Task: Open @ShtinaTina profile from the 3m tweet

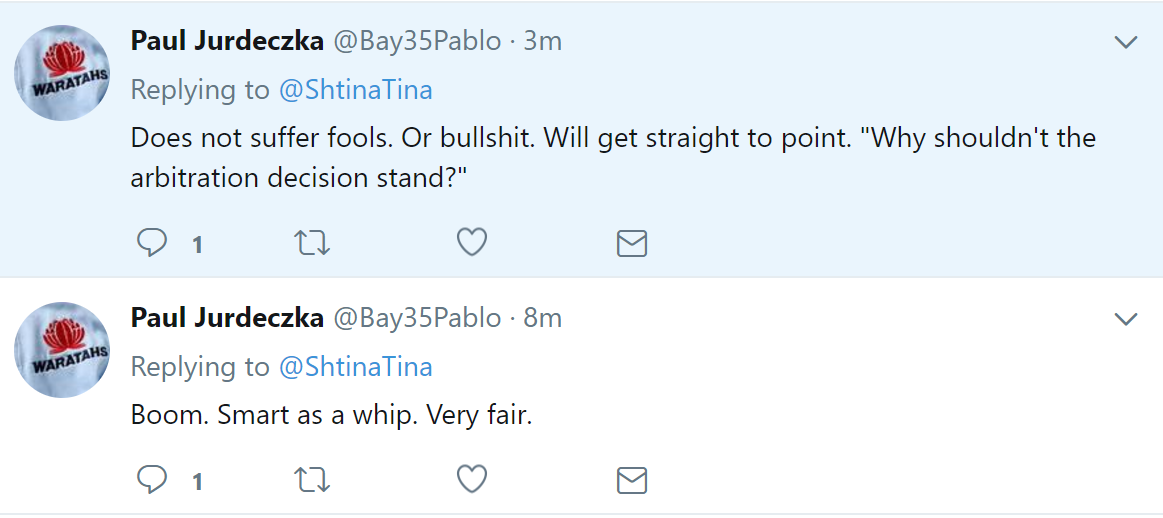Action: [355, 90]
